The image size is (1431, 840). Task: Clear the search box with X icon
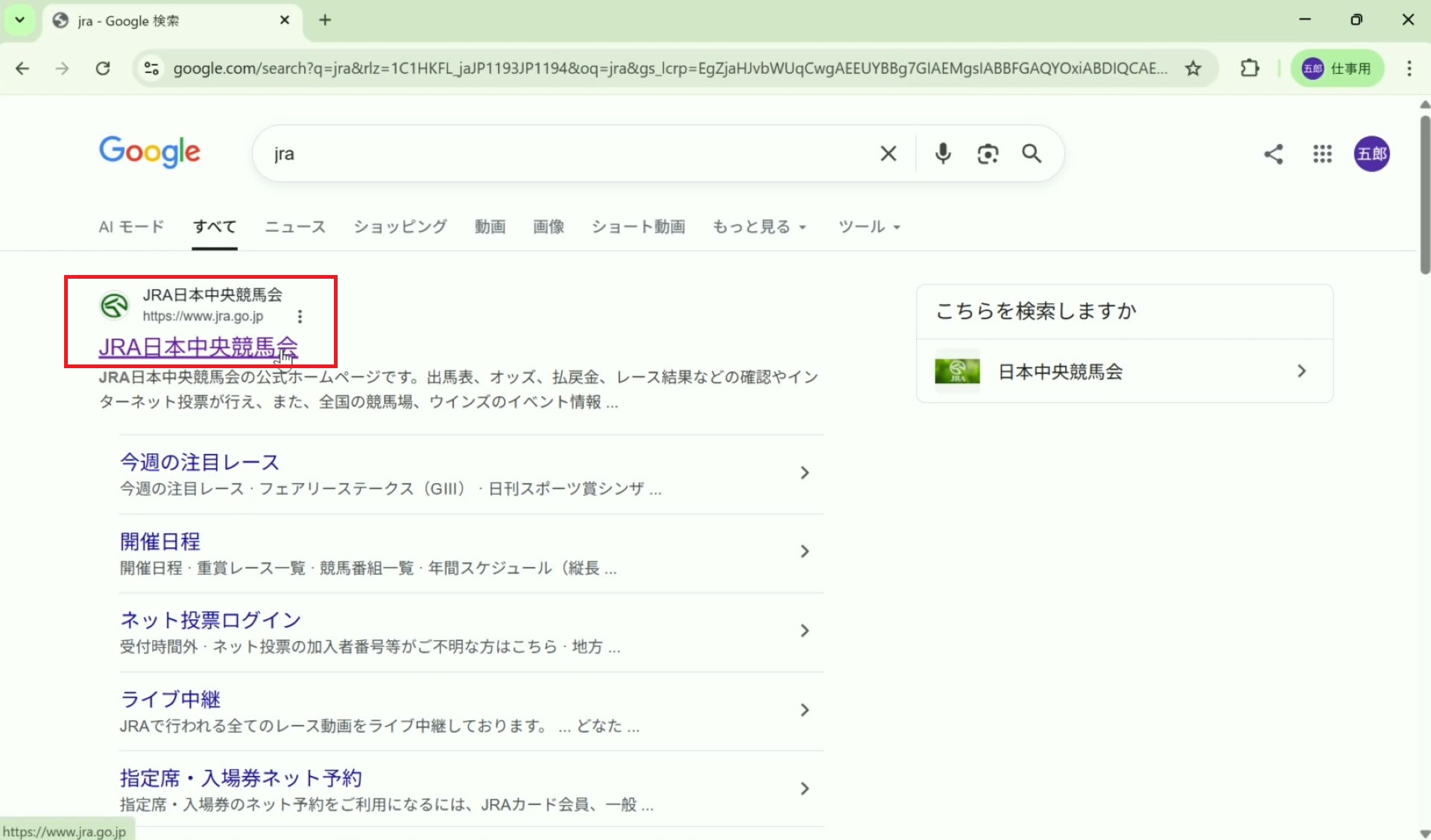tap(888, 154)
